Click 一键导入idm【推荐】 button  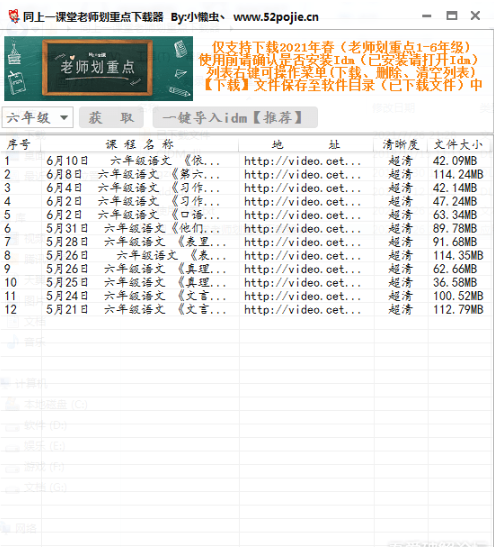pyautogui.click(x=235, y=118)
